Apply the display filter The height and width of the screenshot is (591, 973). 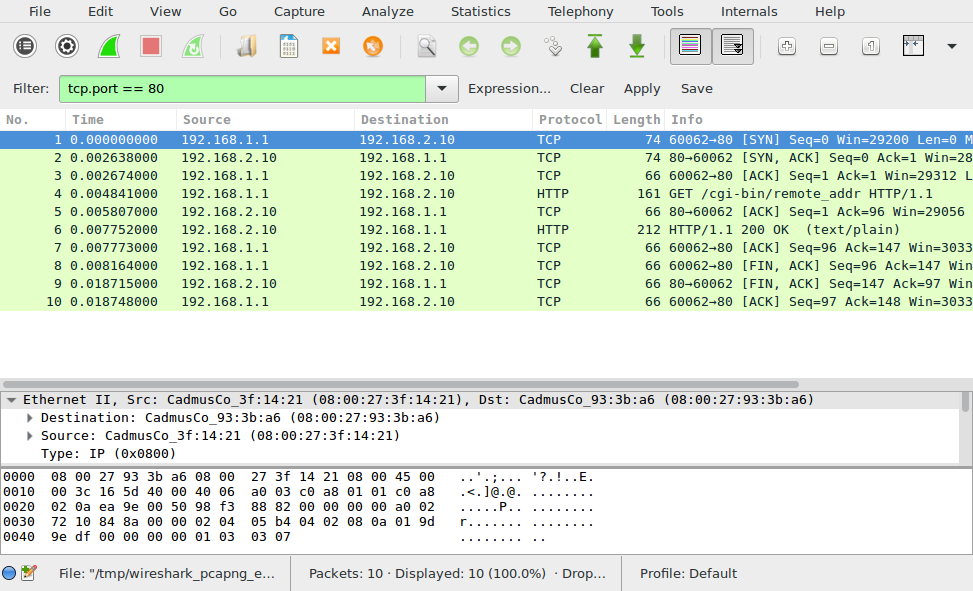pyautogui.click(x=642, y=89)
